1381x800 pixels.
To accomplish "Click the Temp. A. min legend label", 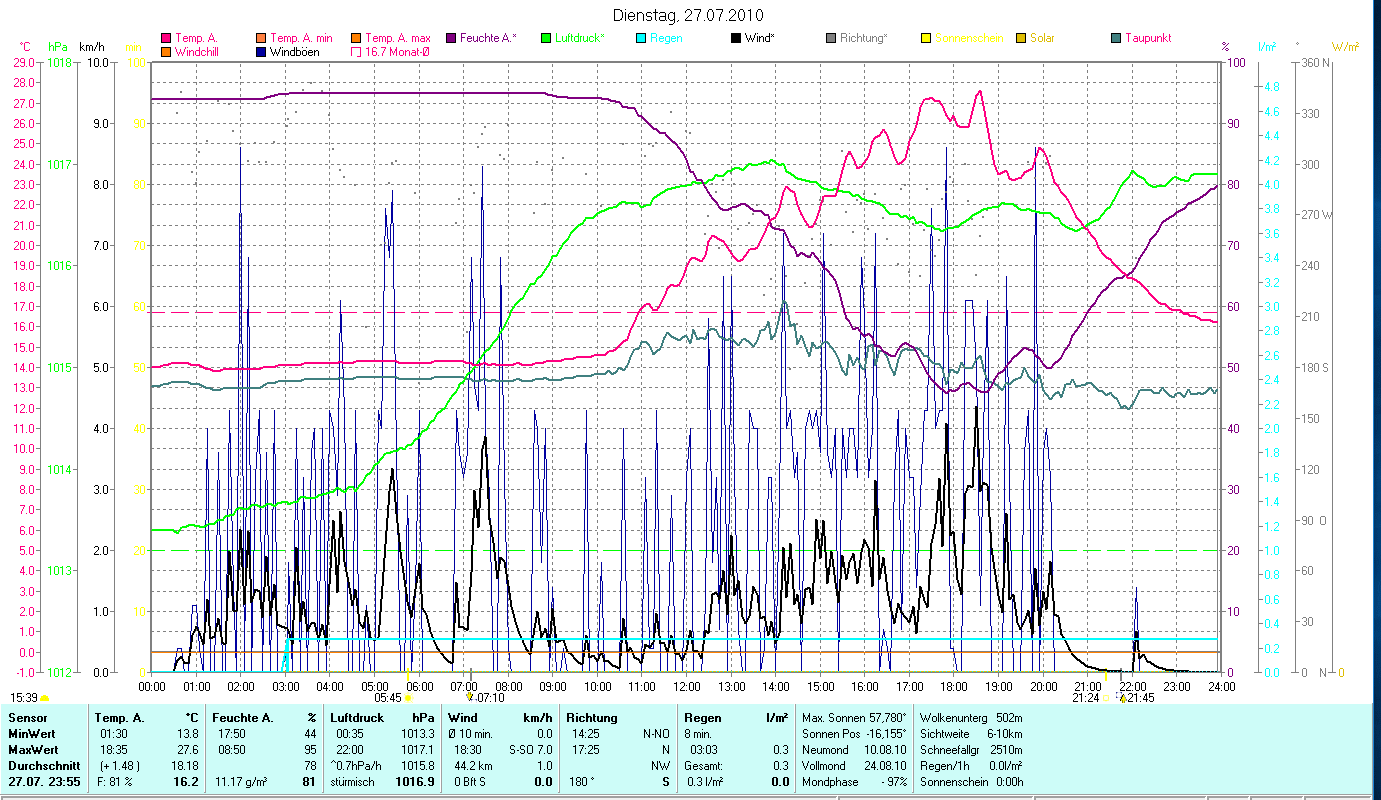I will (301, 38).
